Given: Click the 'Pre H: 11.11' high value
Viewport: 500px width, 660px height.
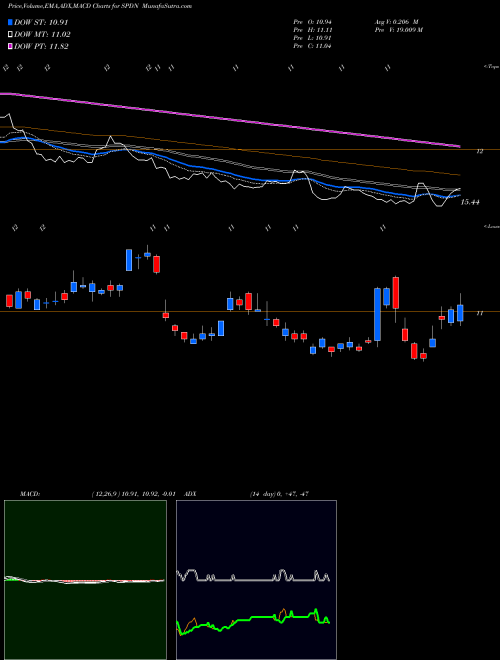Looking at the screenshot, I should tap(312, 30).
